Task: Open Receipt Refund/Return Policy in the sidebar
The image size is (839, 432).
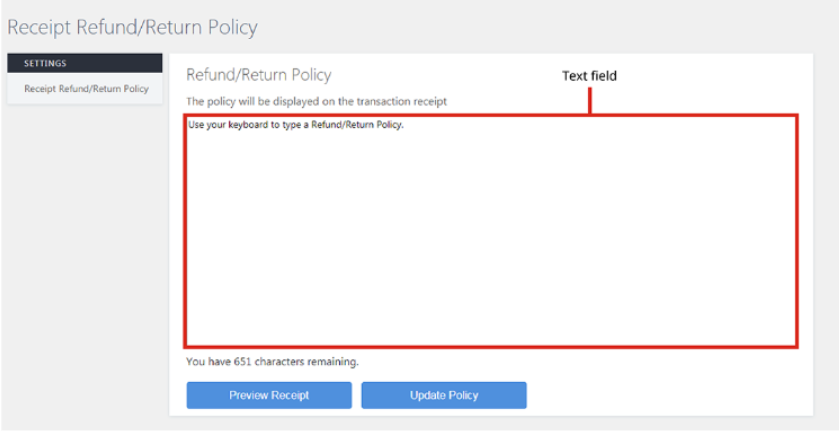Action: pos(86,89)
